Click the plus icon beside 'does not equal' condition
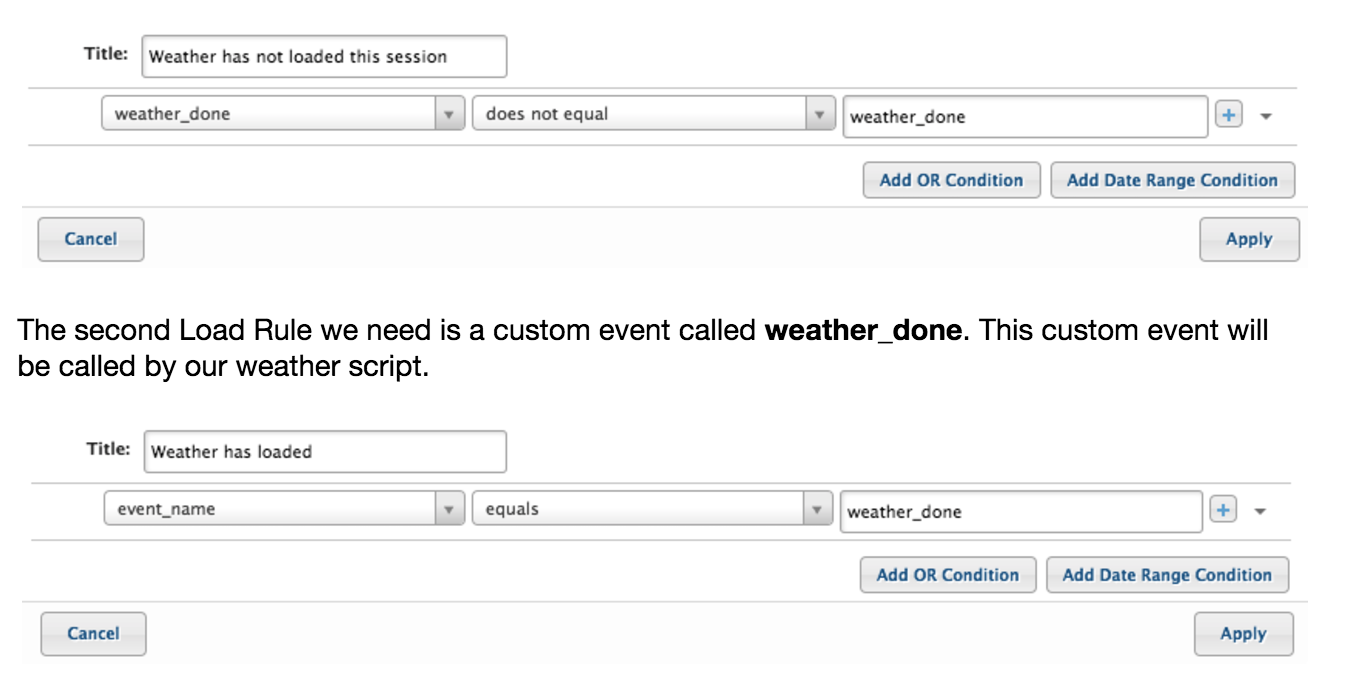The image size is (1354, 680). point(1227,115)
